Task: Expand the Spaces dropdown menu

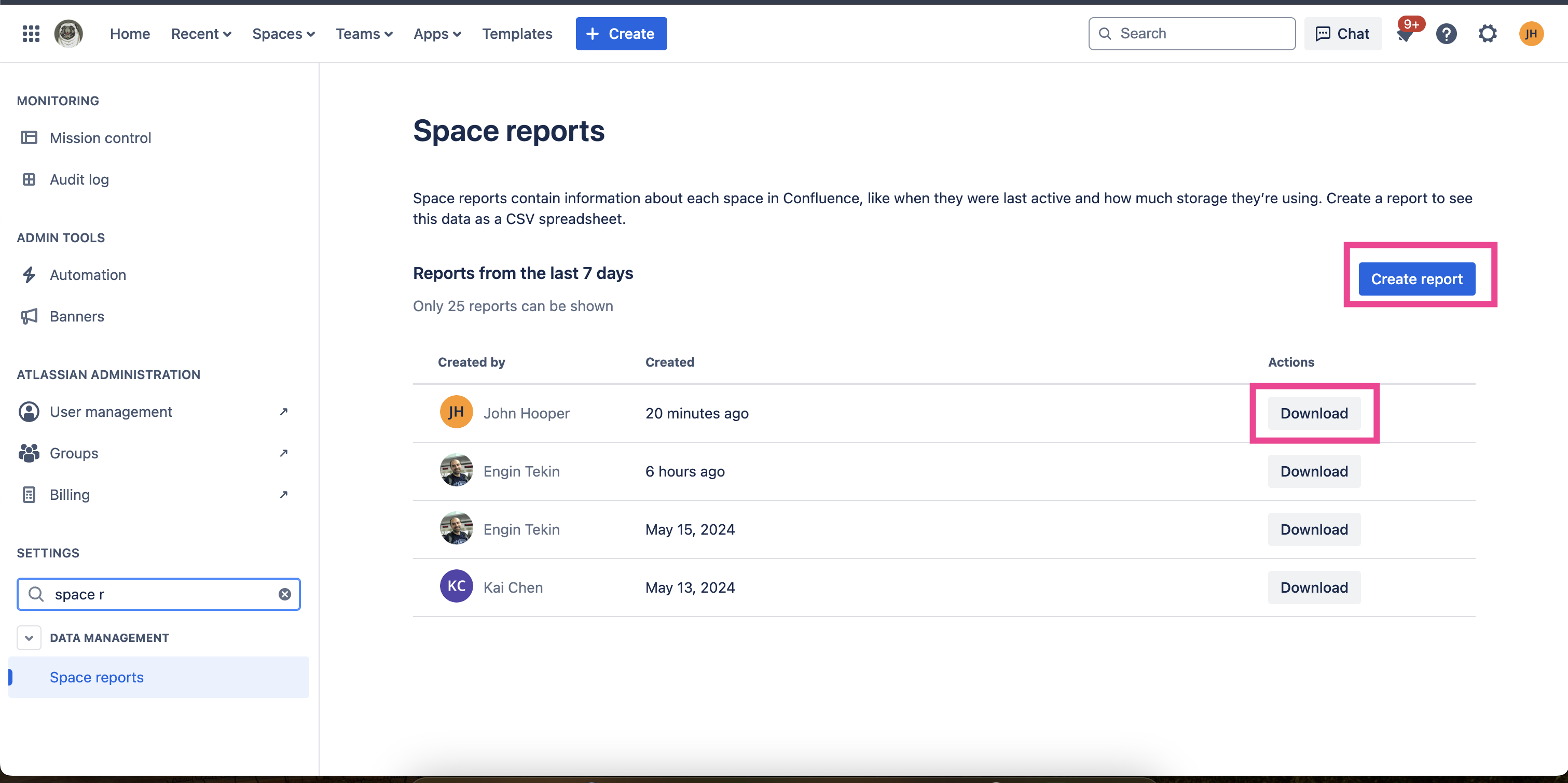Action: click(283, 34)
